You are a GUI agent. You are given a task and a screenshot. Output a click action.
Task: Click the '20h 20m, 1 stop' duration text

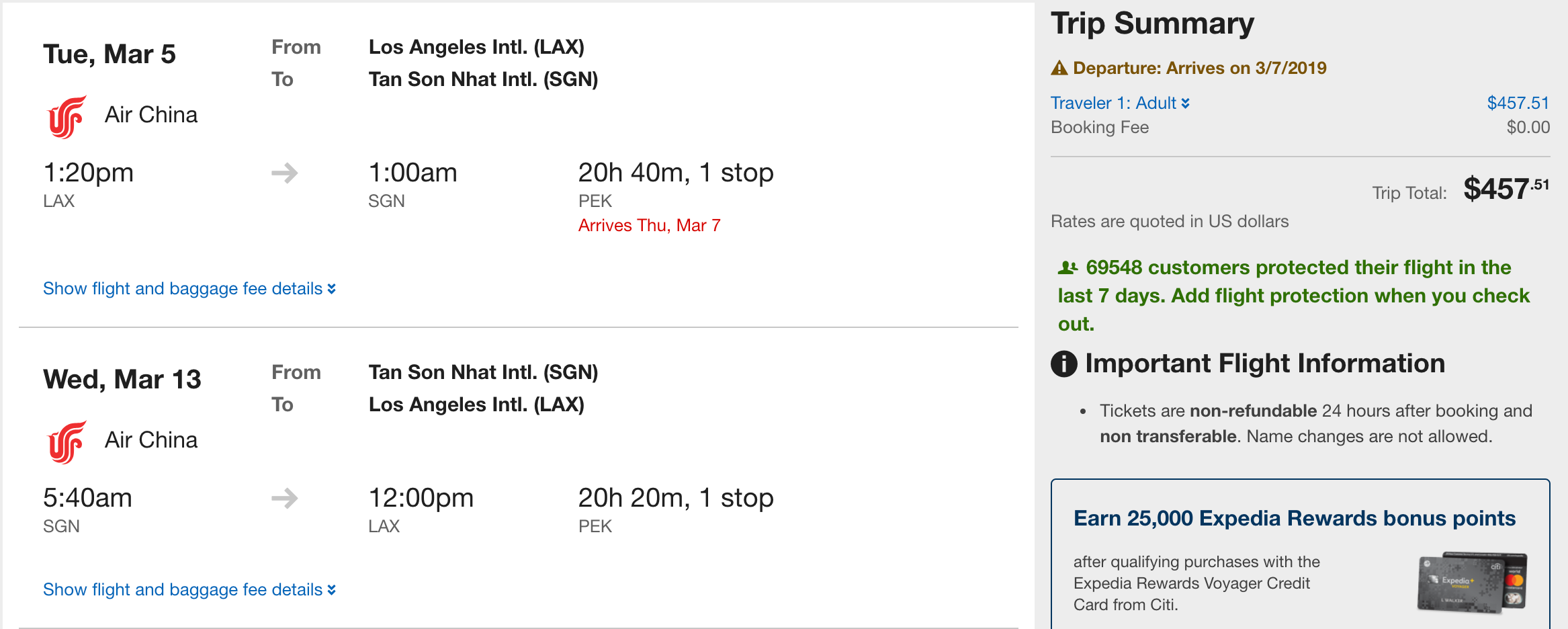coord(675,499)
